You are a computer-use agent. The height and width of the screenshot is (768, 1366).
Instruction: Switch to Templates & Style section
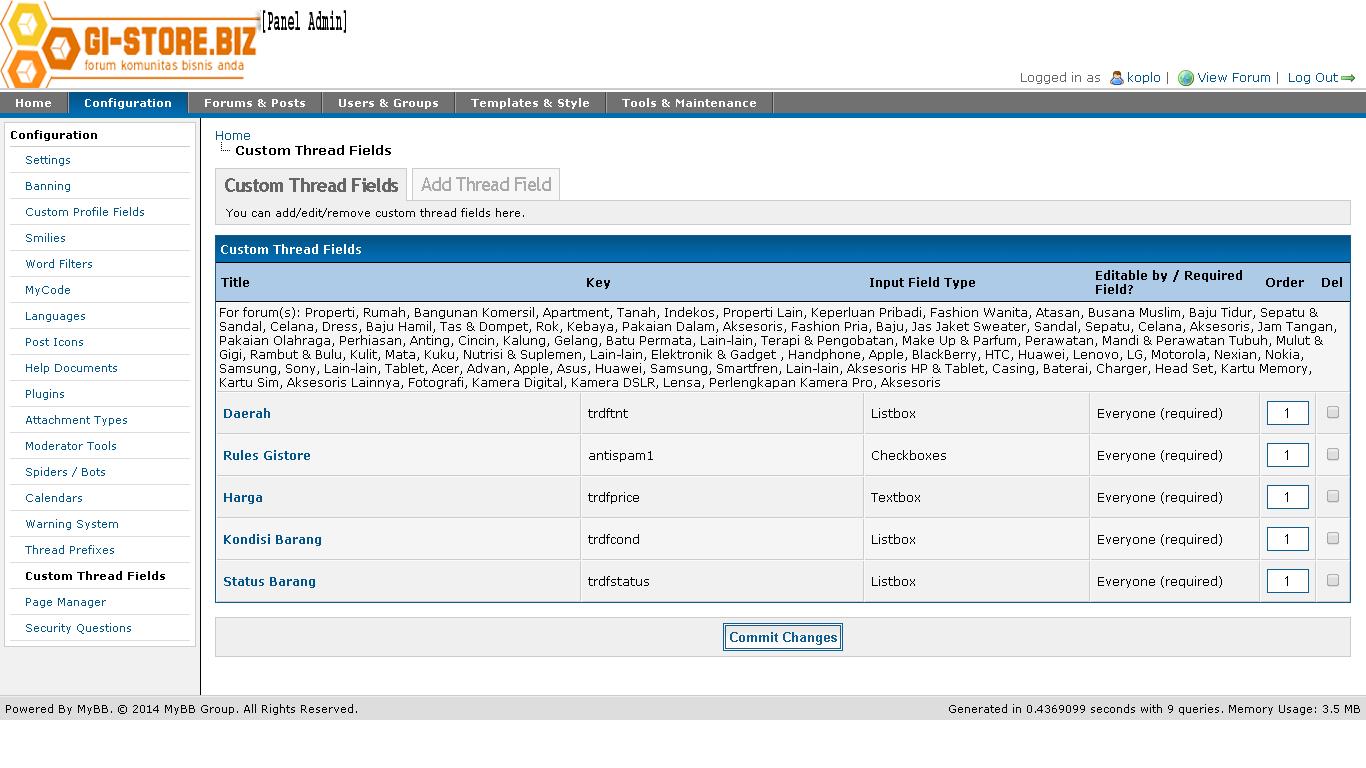(530, 103)
